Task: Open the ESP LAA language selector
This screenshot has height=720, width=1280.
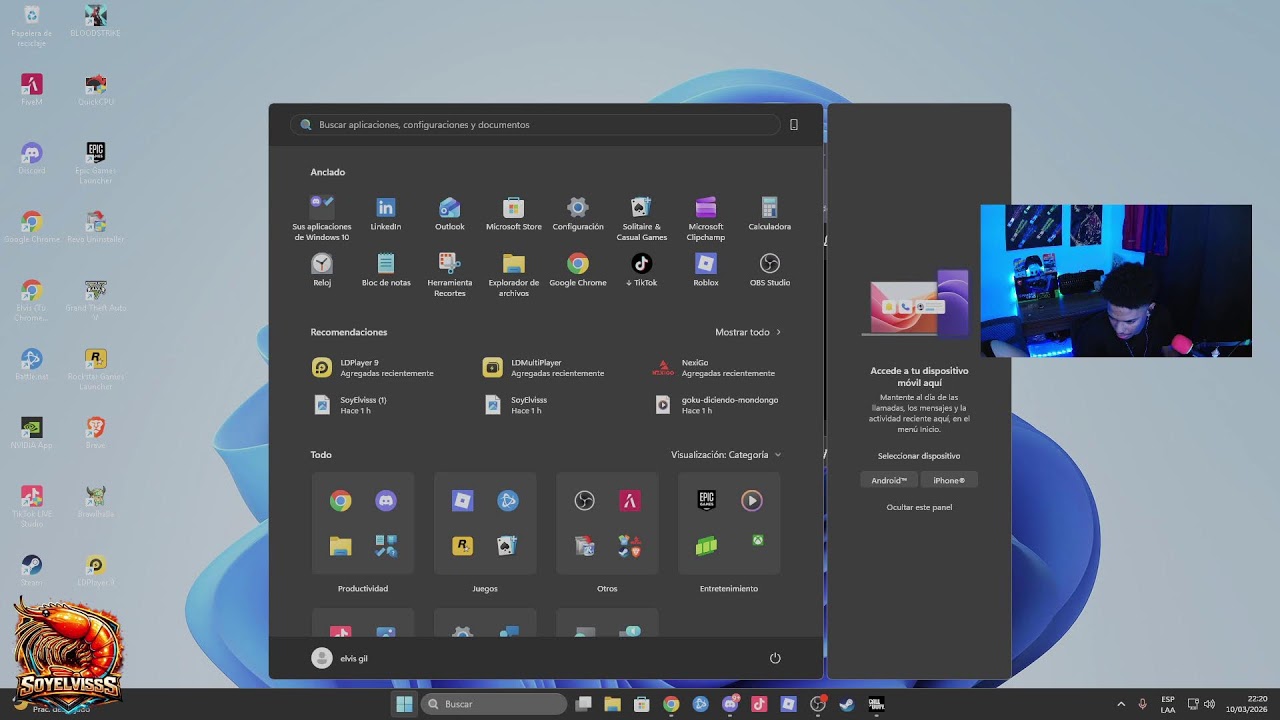Action: (1168, 704)
